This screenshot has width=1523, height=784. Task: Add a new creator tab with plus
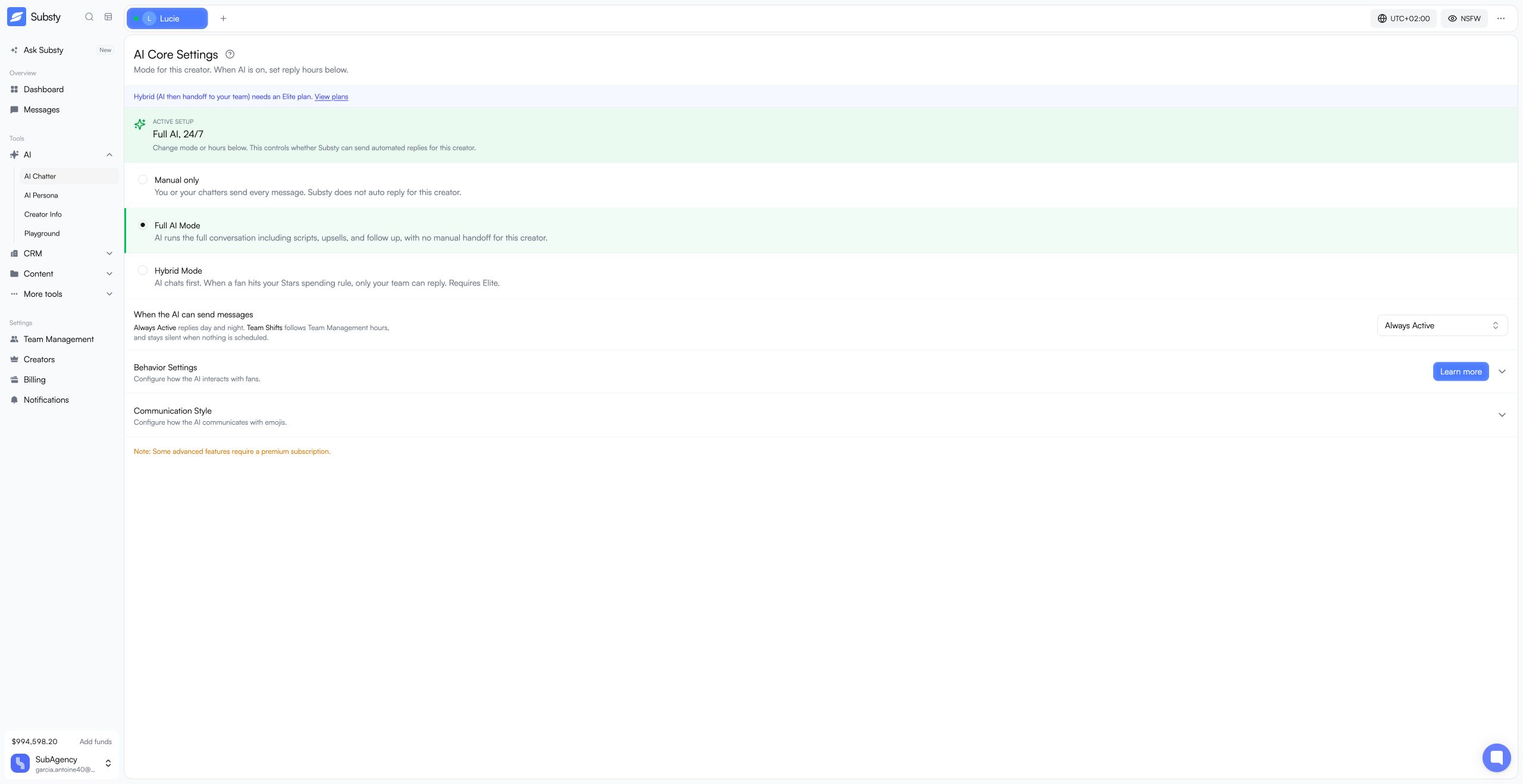click(x=224, y=19)
